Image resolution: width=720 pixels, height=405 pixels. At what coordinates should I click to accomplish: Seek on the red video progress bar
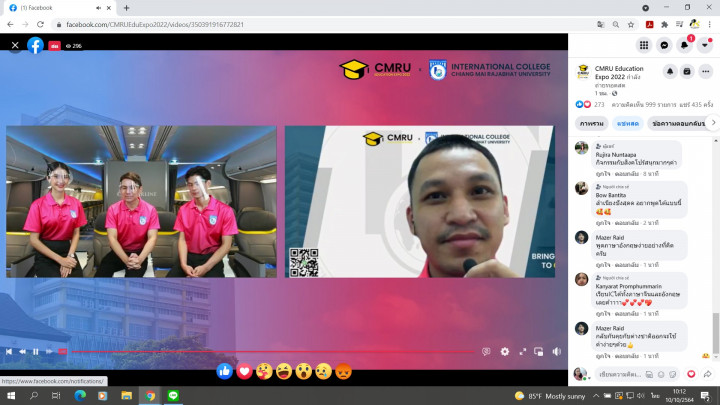tap(273, 352)
